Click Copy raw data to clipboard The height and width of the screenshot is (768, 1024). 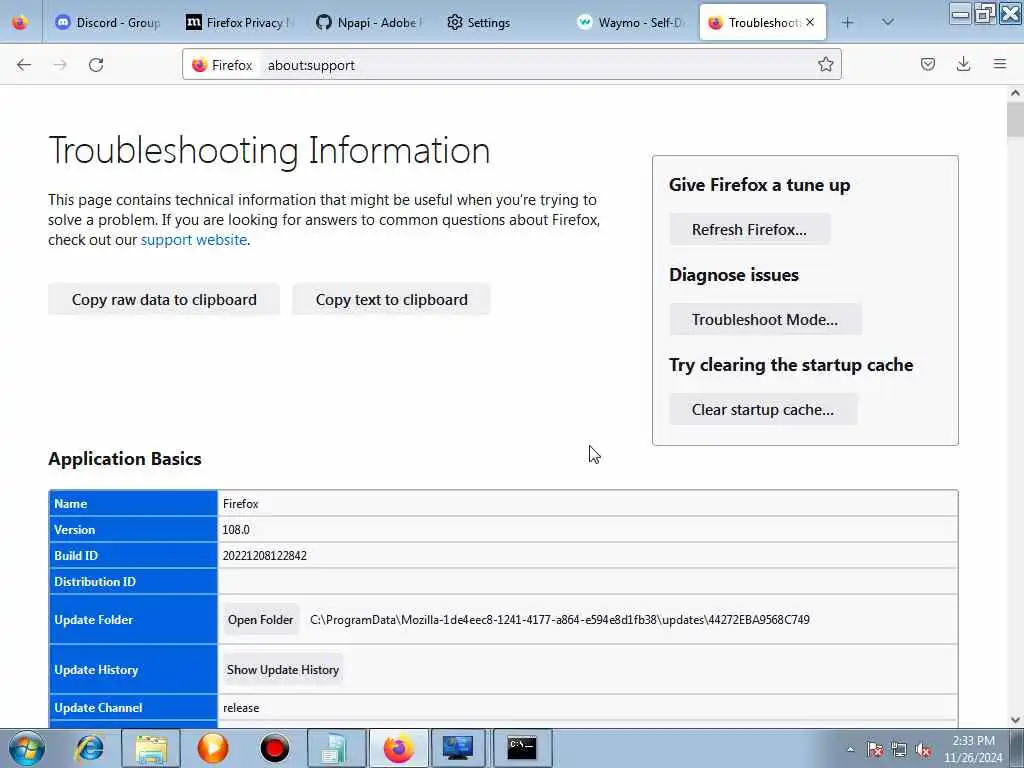pos(164,300)
